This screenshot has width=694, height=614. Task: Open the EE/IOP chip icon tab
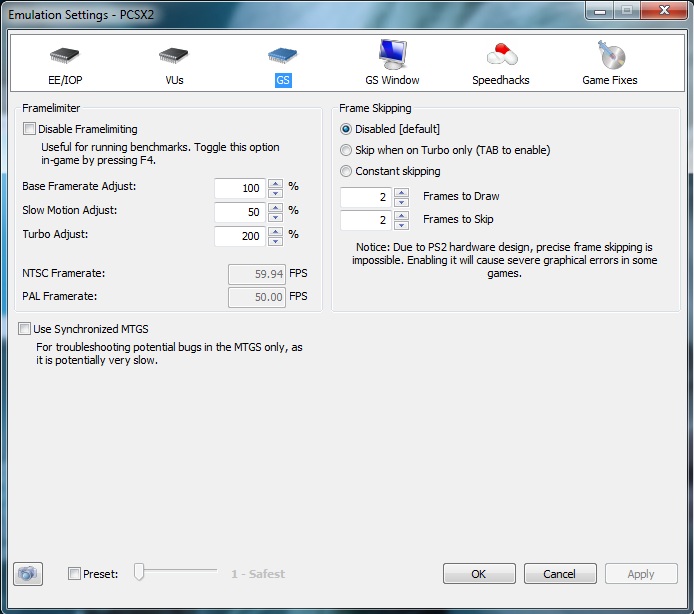pos(65,56)
